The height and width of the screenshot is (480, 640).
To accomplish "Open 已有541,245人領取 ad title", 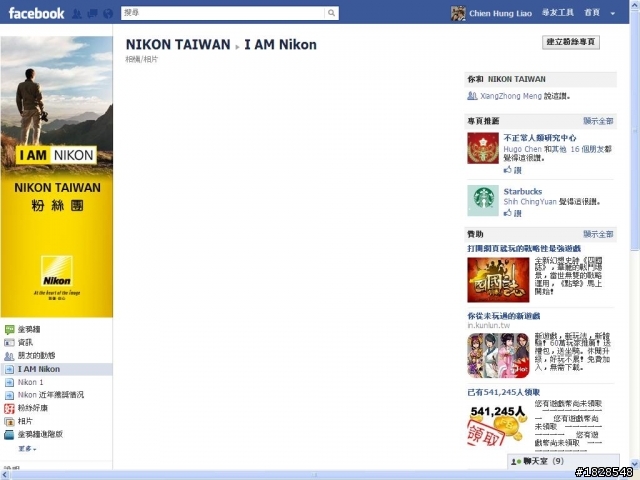I will coord(504,392).
